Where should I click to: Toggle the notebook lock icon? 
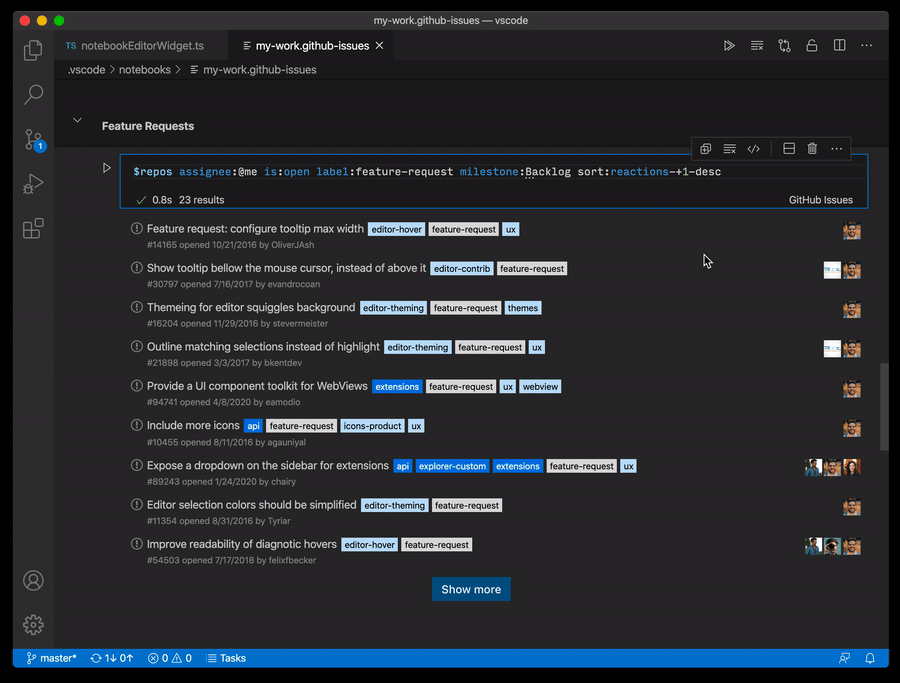click(812, 45)
